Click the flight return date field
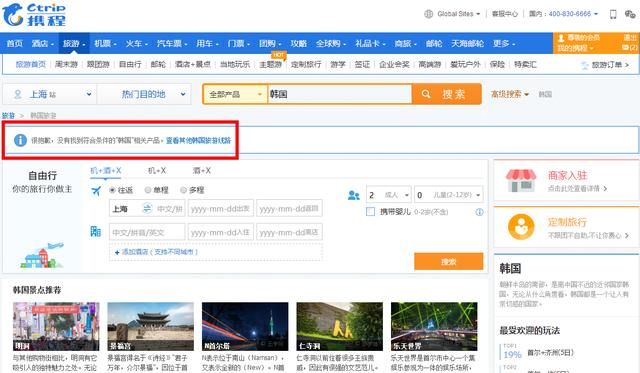This screenshot has width=640, height=373. [289, 209]
